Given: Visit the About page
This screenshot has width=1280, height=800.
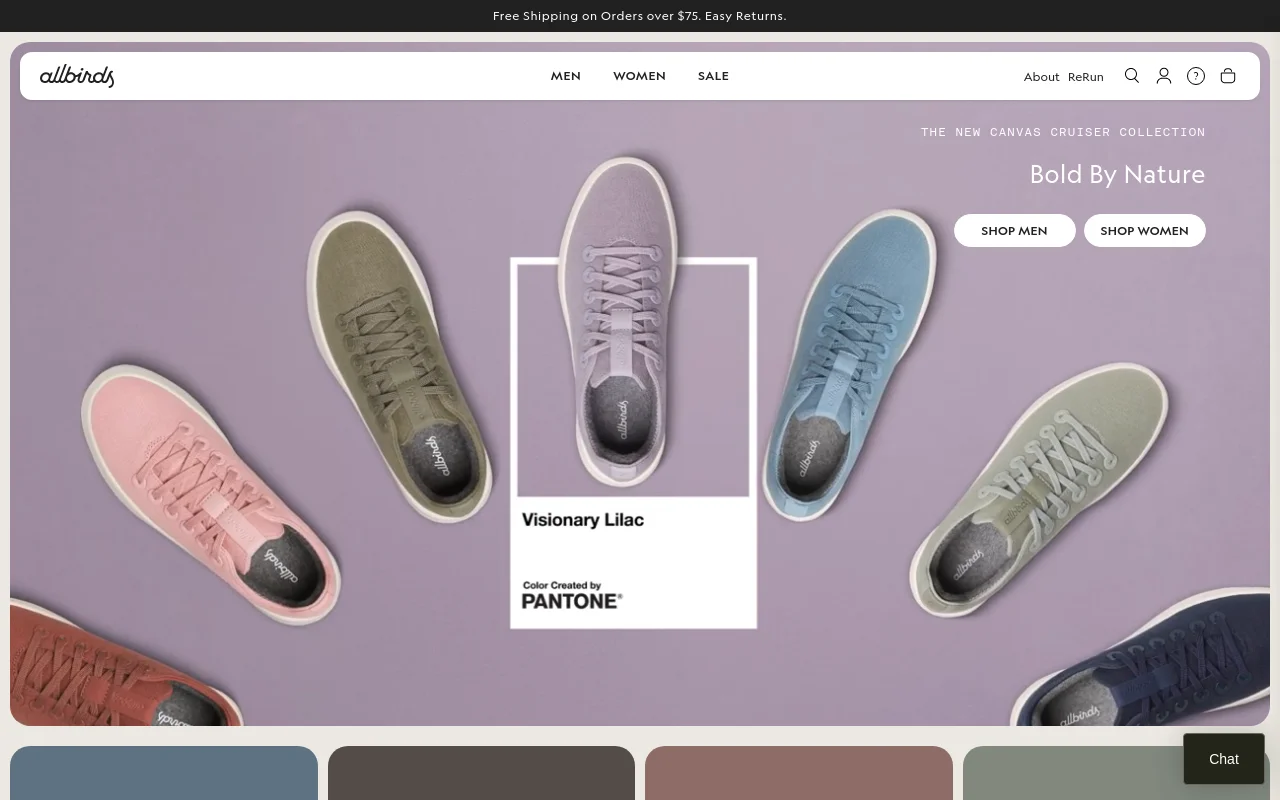Looking at the screenshot, I should click(1041, 76).
